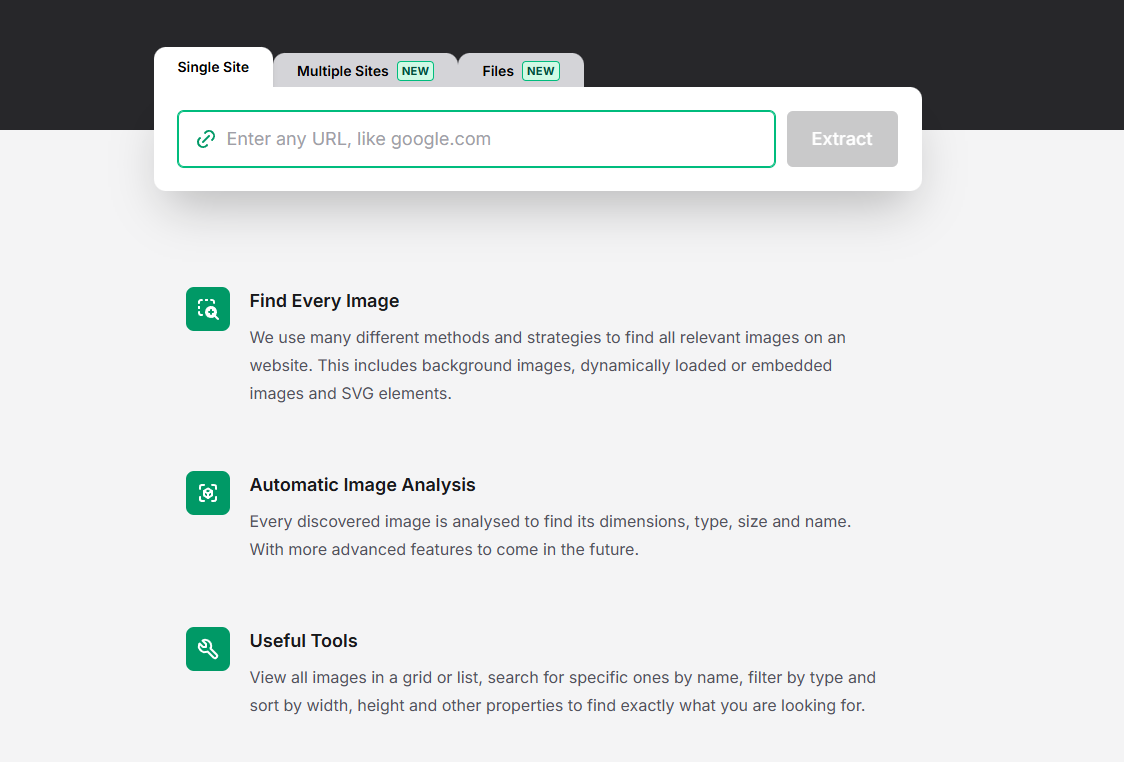Image resolution: width=1124 pixels, height=762 pixels.
Task: Click the NEW badge on Files tab
Action: pos(540,71)
